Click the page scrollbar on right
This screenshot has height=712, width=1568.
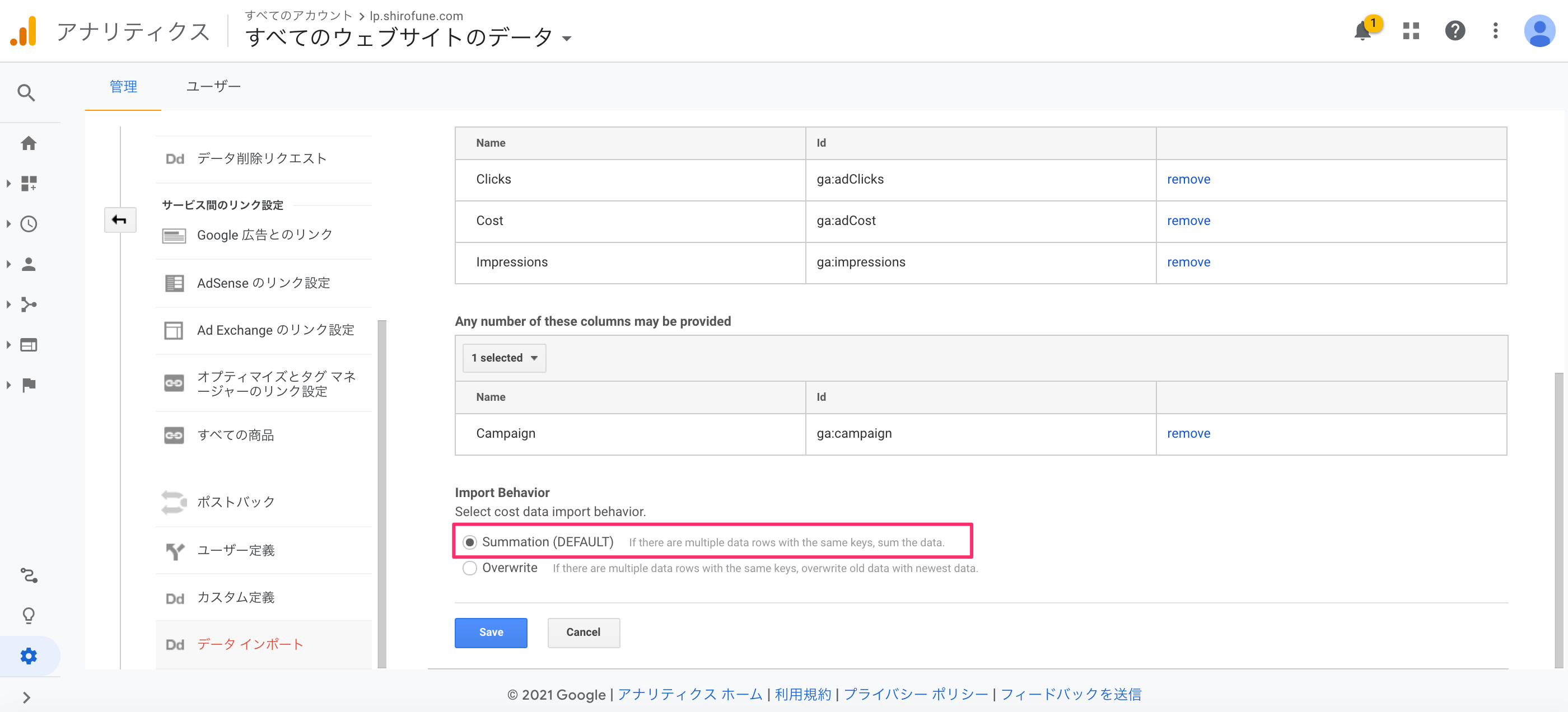click(x=1558, y=521)
